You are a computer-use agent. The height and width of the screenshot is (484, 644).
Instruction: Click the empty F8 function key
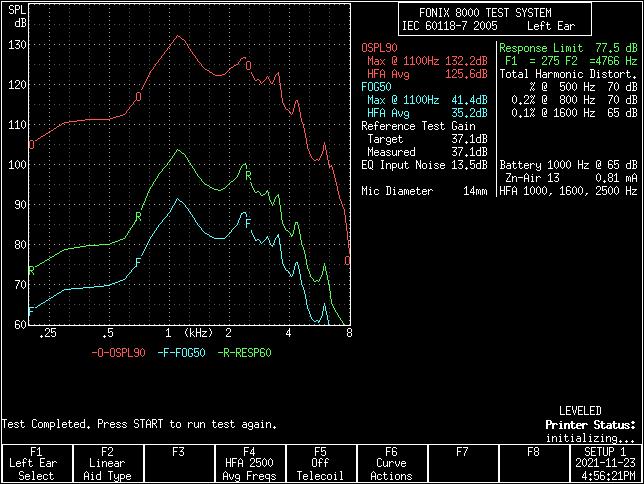pos(533,464)
